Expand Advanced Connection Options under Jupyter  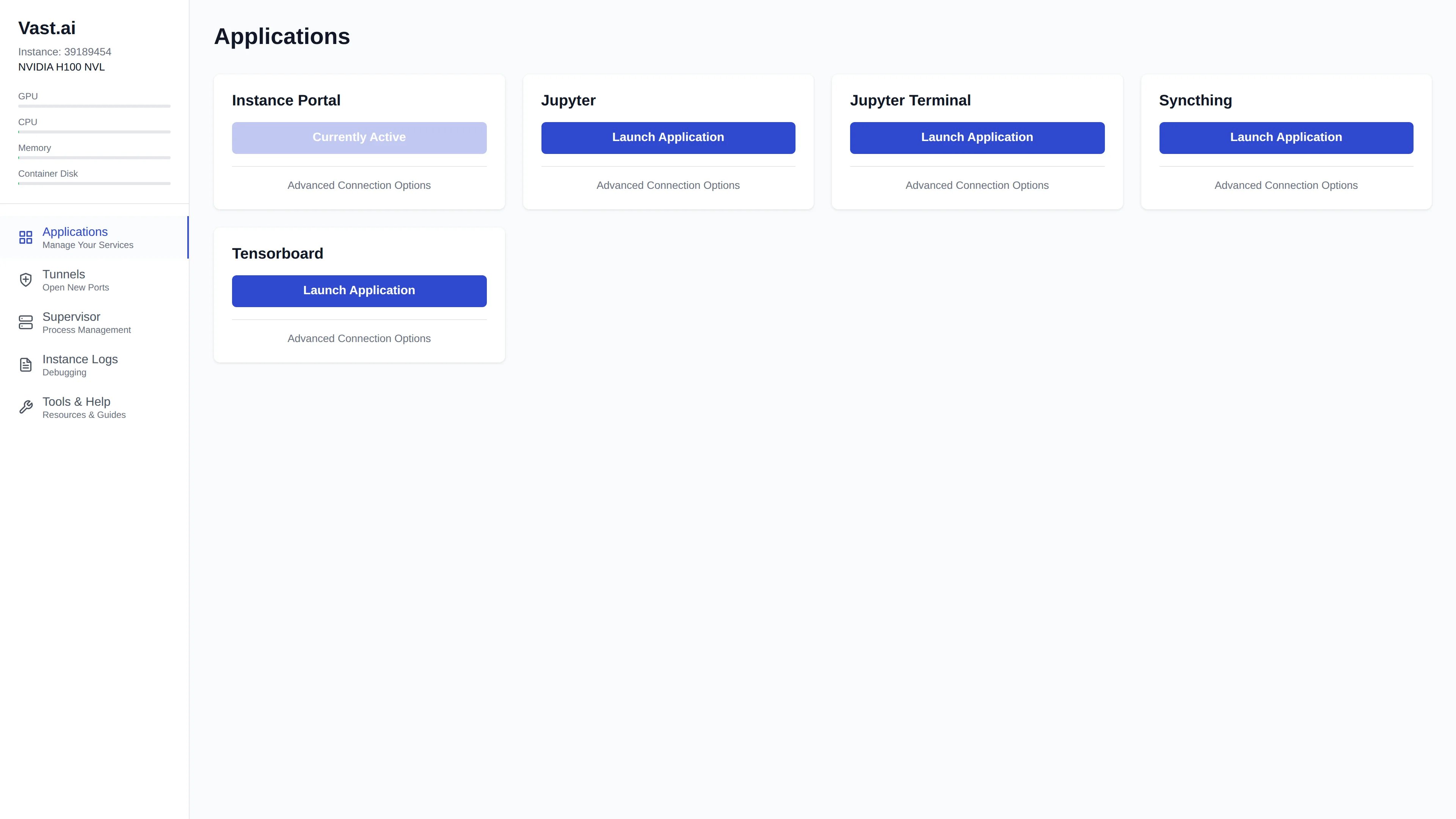tap(668, 185)
